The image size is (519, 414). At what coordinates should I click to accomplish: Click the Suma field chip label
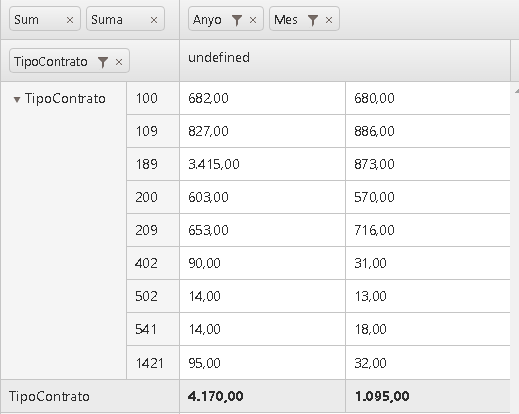pyautogui.click(x=107, y=20)
